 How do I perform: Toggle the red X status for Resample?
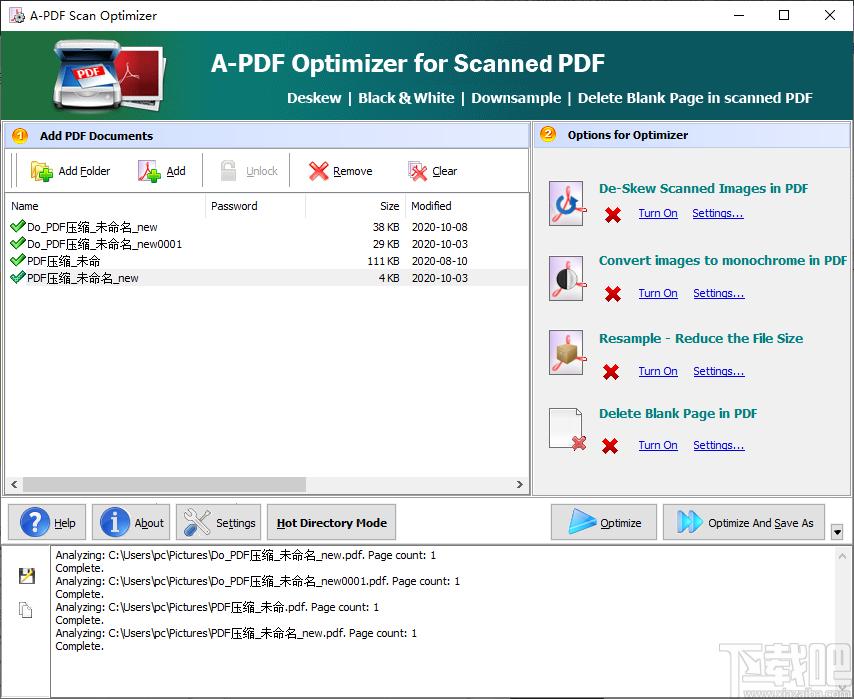coord(611,372)
